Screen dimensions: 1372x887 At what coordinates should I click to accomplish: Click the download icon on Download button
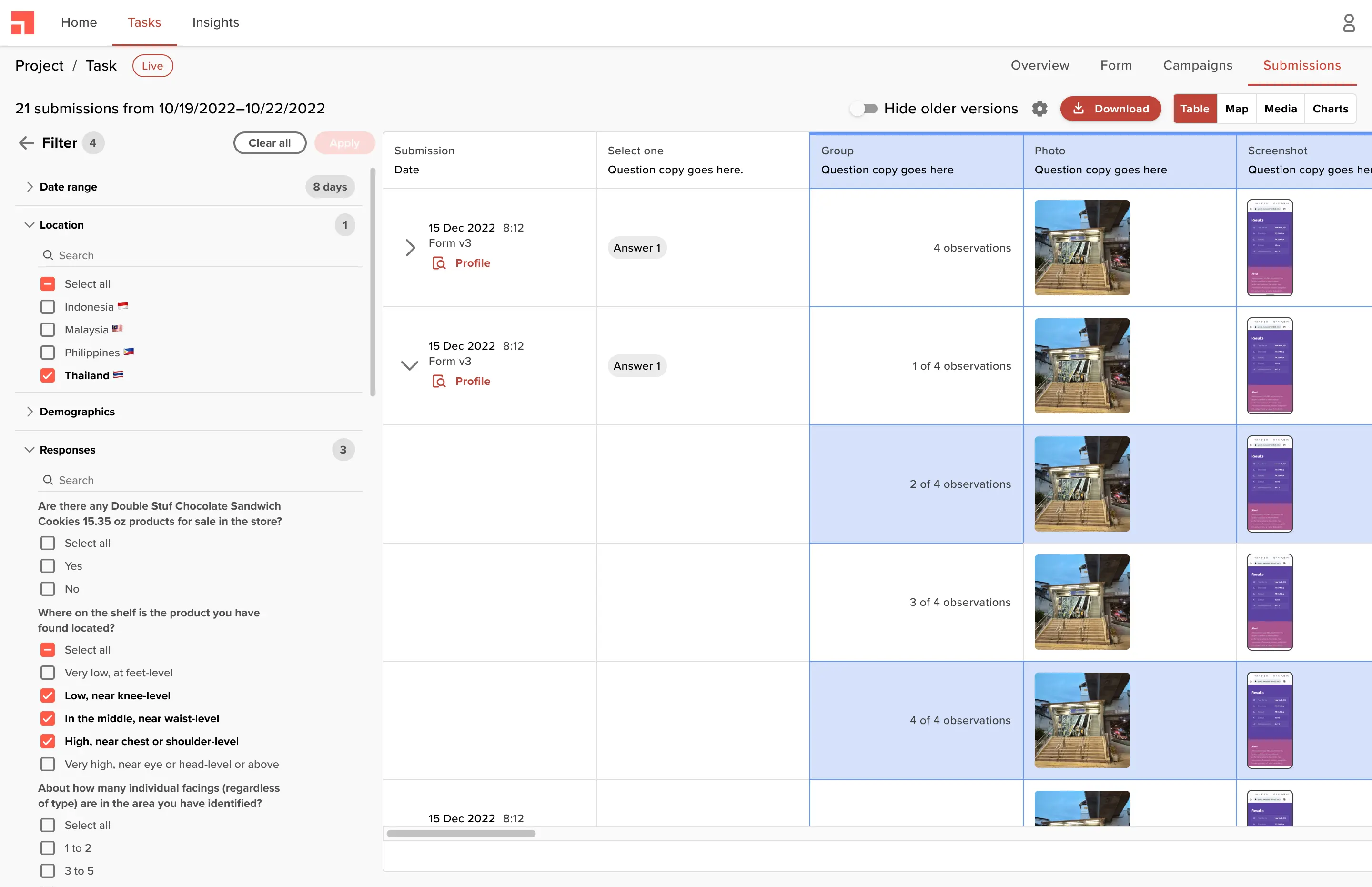click(1079, 108)
